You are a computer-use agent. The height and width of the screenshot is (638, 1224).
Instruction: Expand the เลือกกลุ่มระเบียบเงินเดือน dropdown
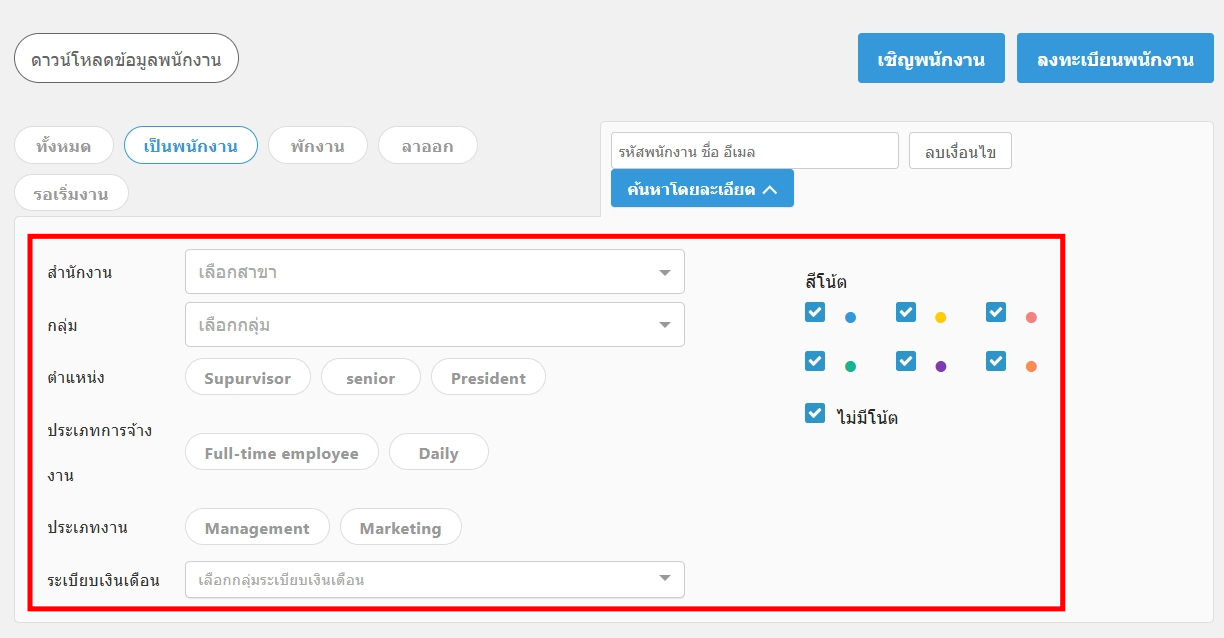[x=434, y=579]
